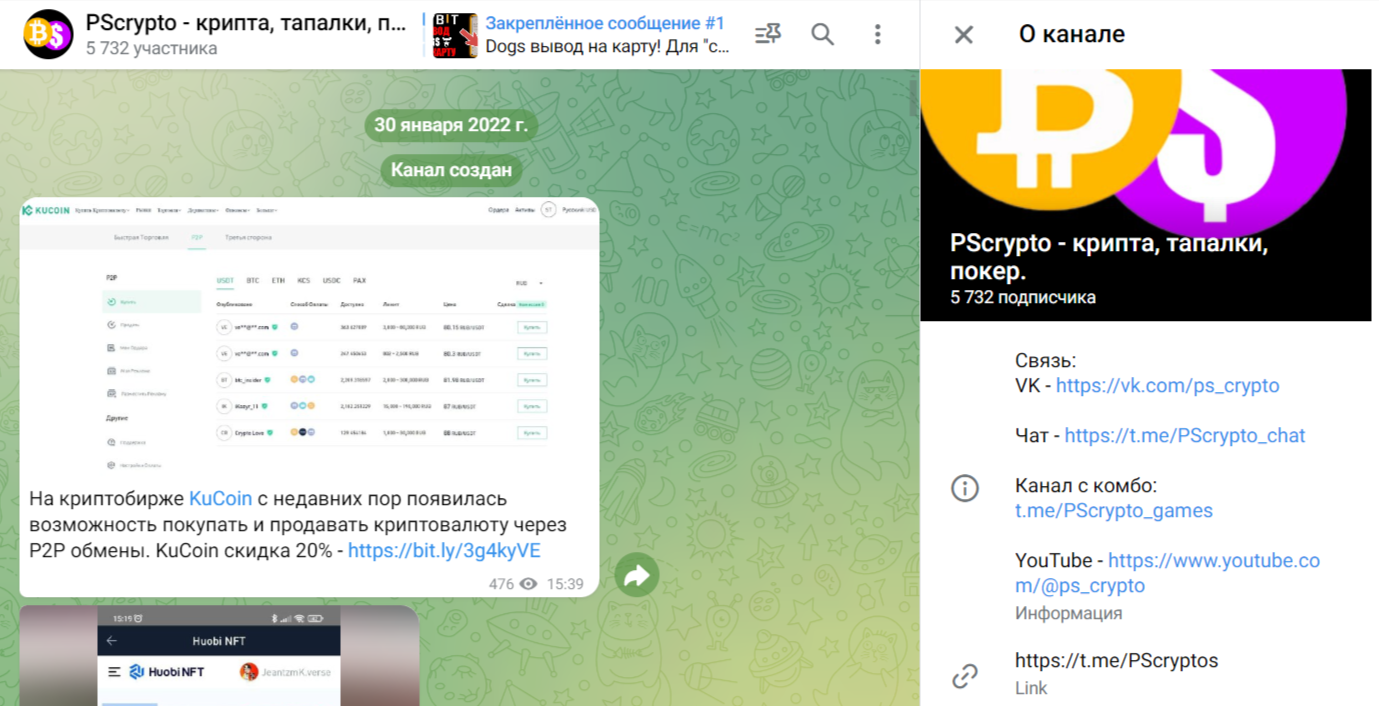Click the 'О канале' panel heading

[x=1072, y=35]
